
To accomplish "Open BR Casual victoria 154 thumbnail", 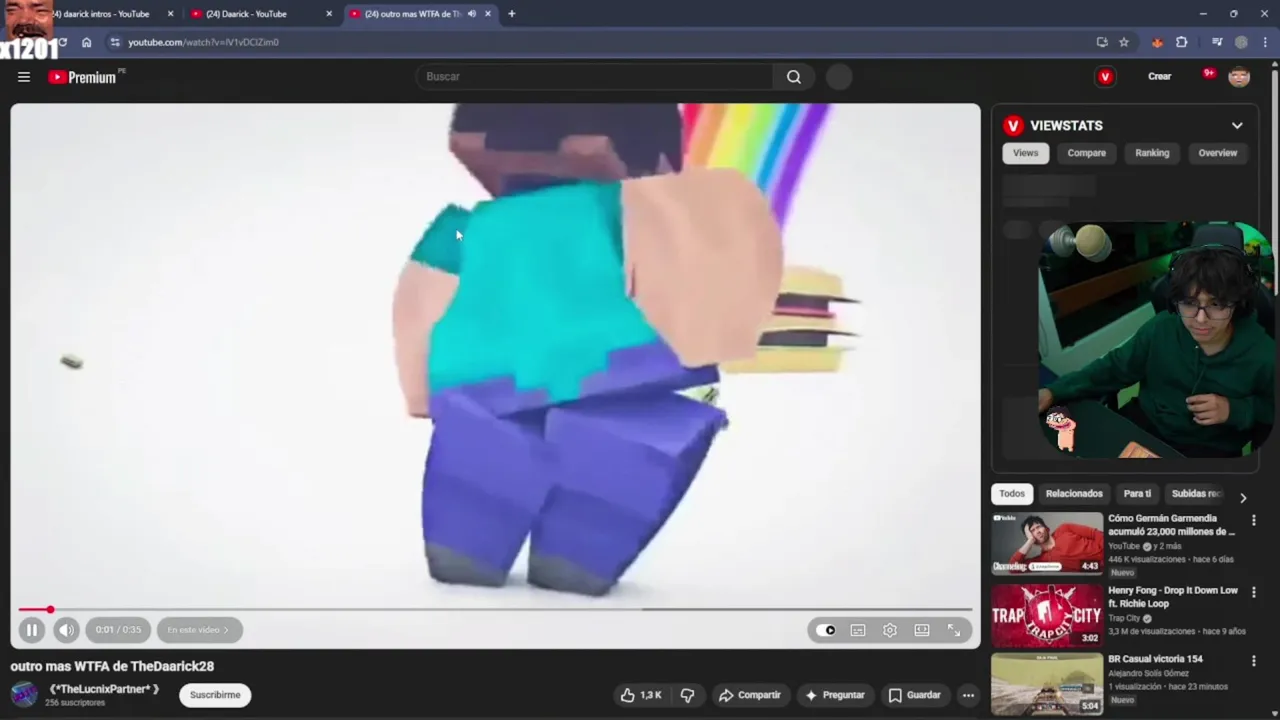I will pos(1047,684).
